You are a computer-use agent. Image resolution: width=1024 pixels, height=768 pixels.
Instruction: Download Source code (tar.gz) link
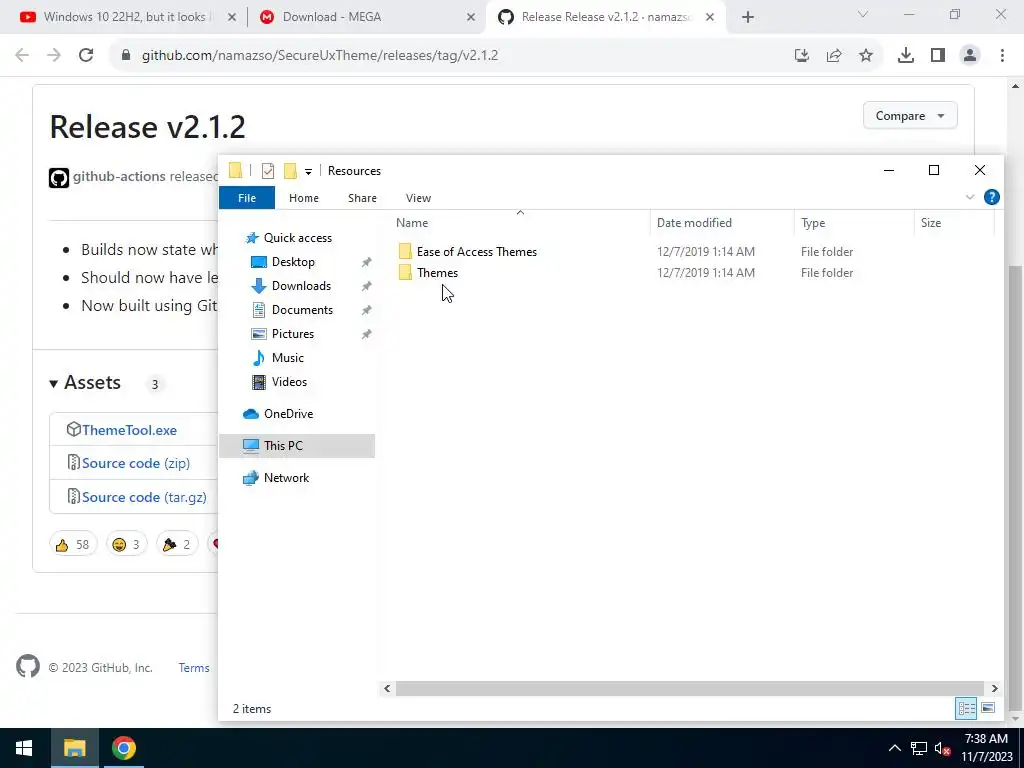(144, 497)
